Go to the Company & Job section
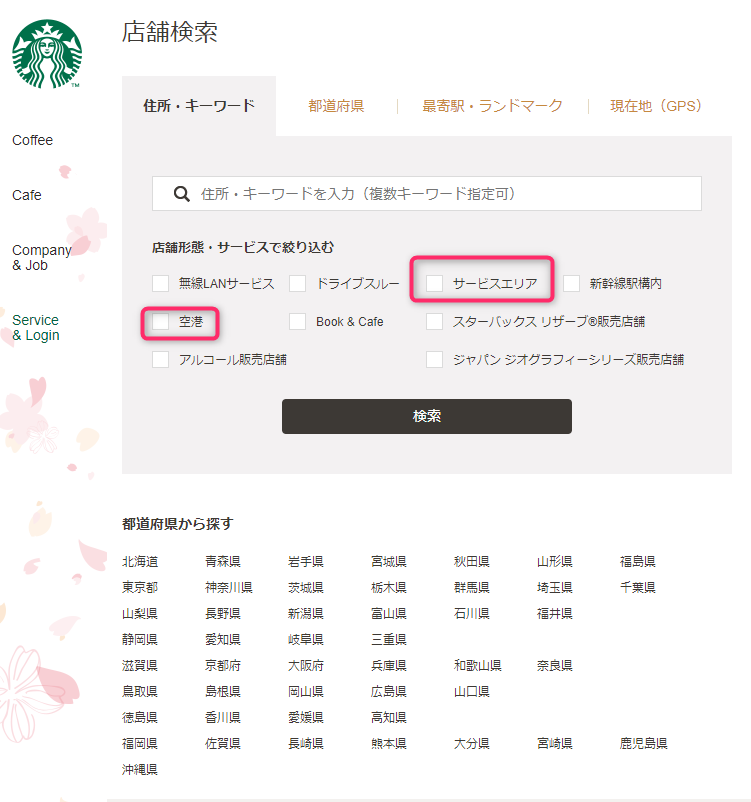The image size is (751, 802). click(41, 258)
